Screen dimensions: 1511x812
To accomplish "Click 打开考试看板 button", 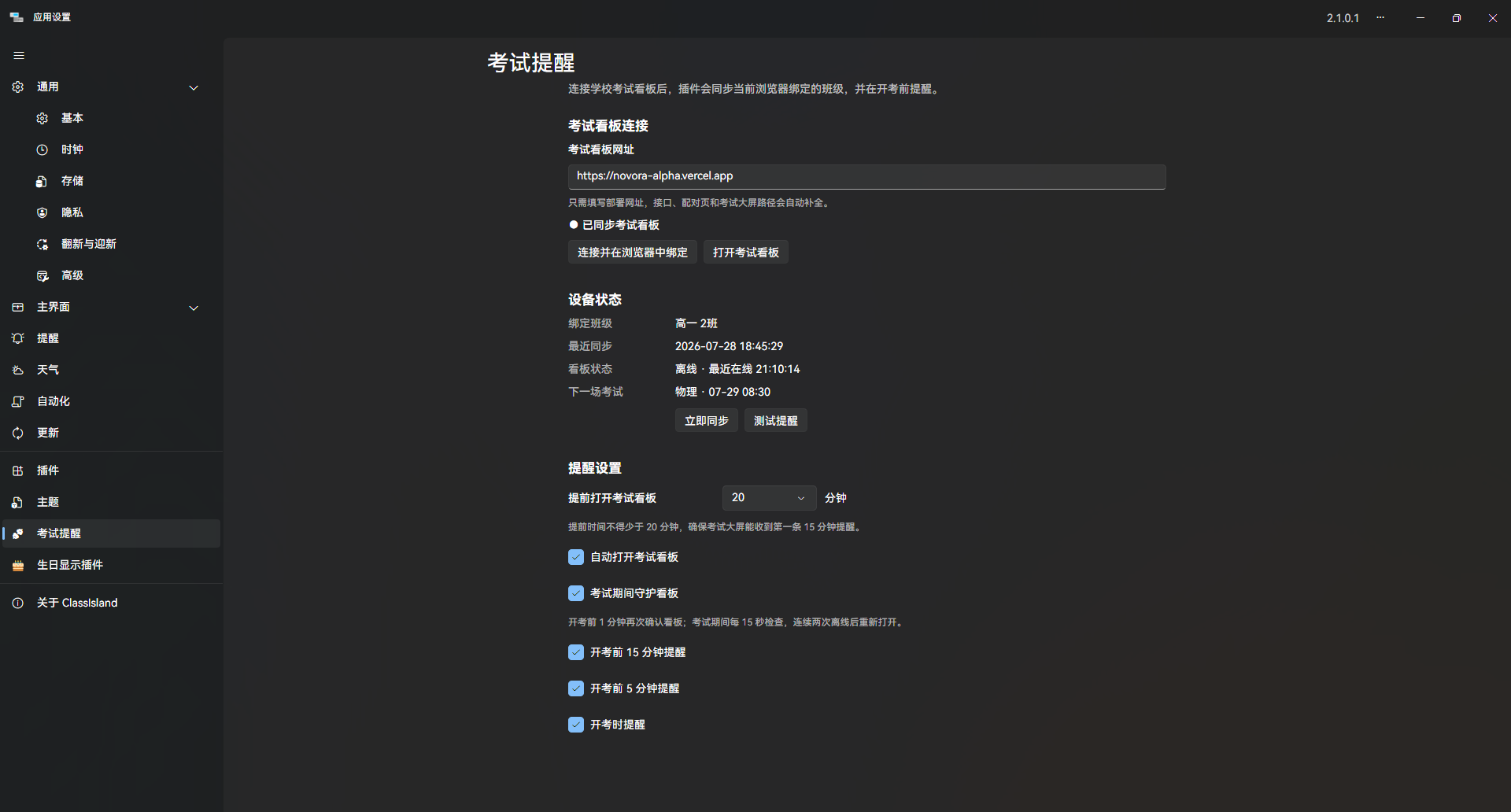I will pos(746,253).
